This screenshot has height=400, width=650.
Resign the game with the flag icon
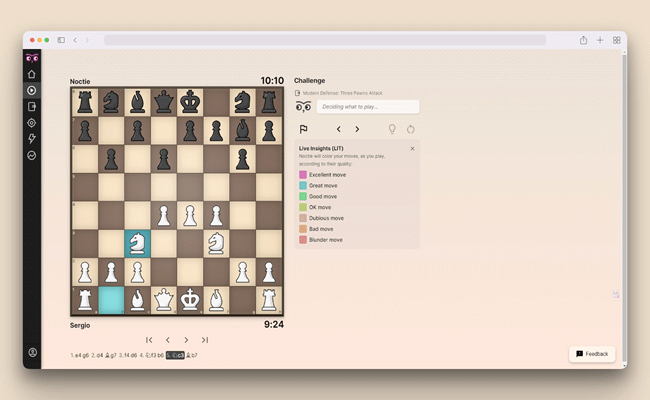pos(303,129)
